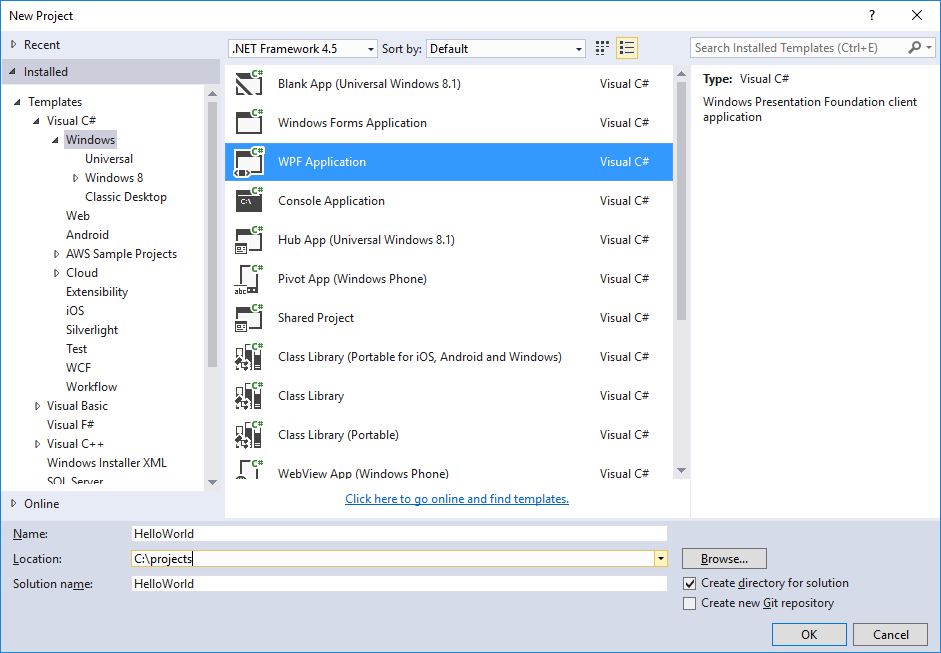The height and width of the screenshot is (653, 941).
Task: Collapse the Installed section
Action: (x=13, y=71)
